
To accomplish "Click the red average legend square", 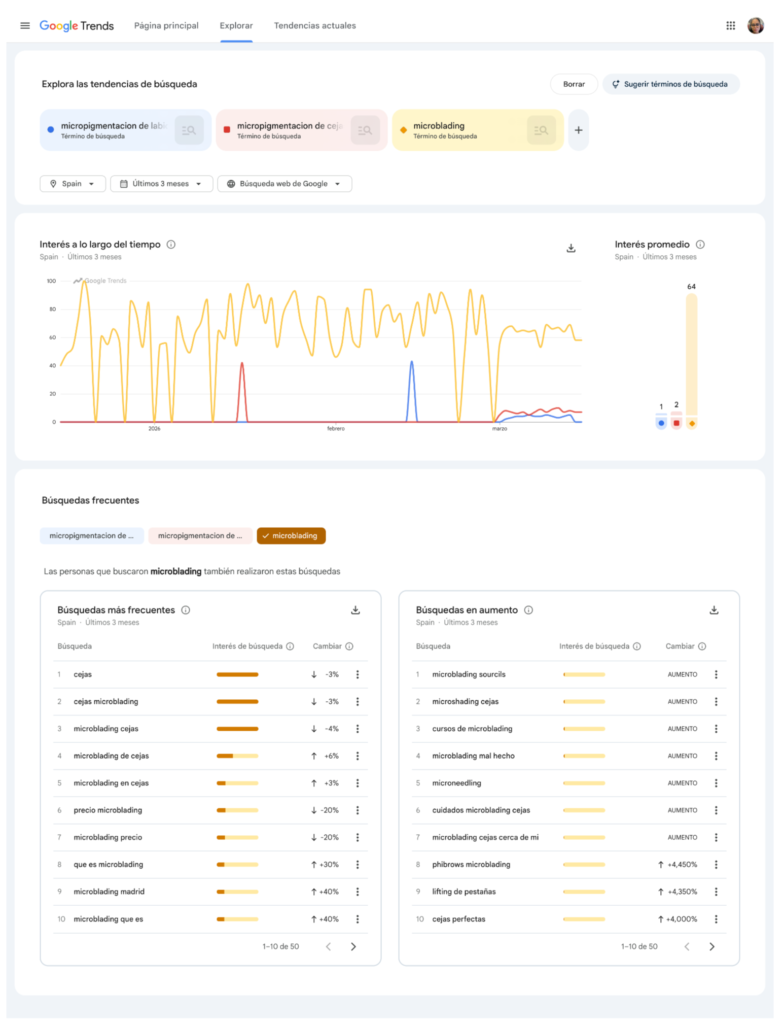I will [676, 423].
